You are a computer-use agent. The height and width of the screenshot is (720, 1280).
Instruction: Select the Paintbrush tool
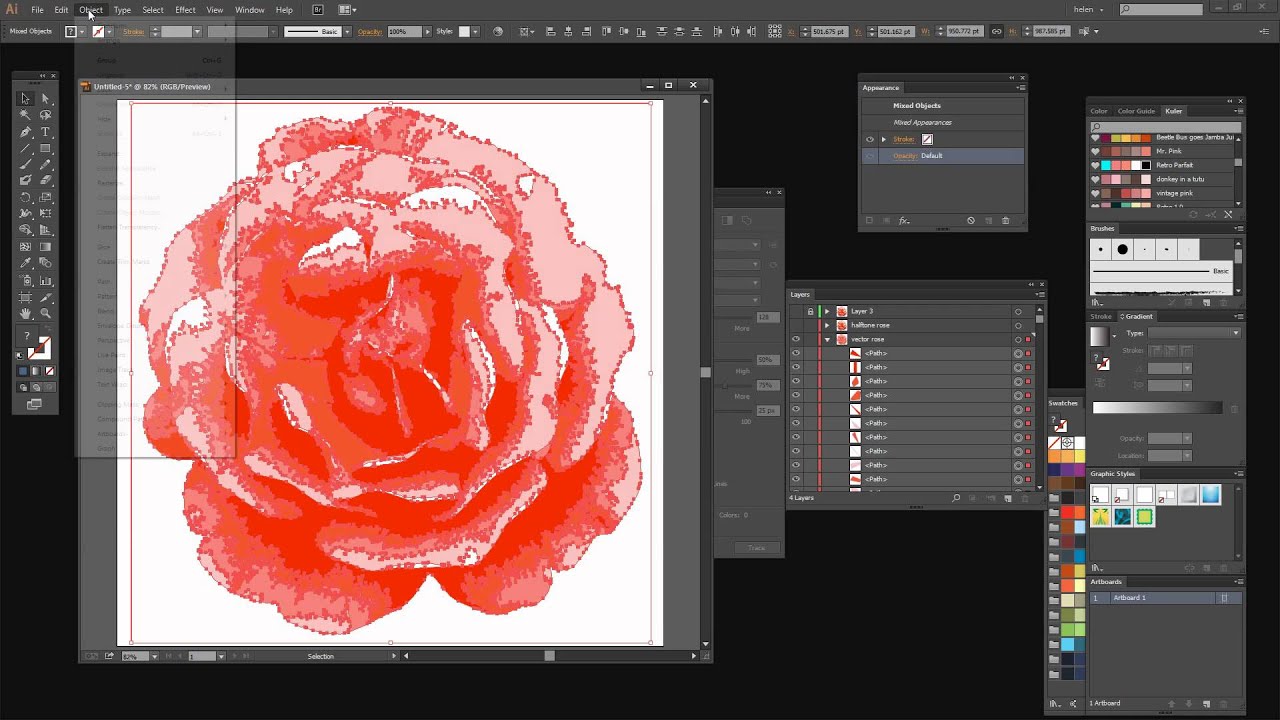pyautogui.click(x=25, y=164)
